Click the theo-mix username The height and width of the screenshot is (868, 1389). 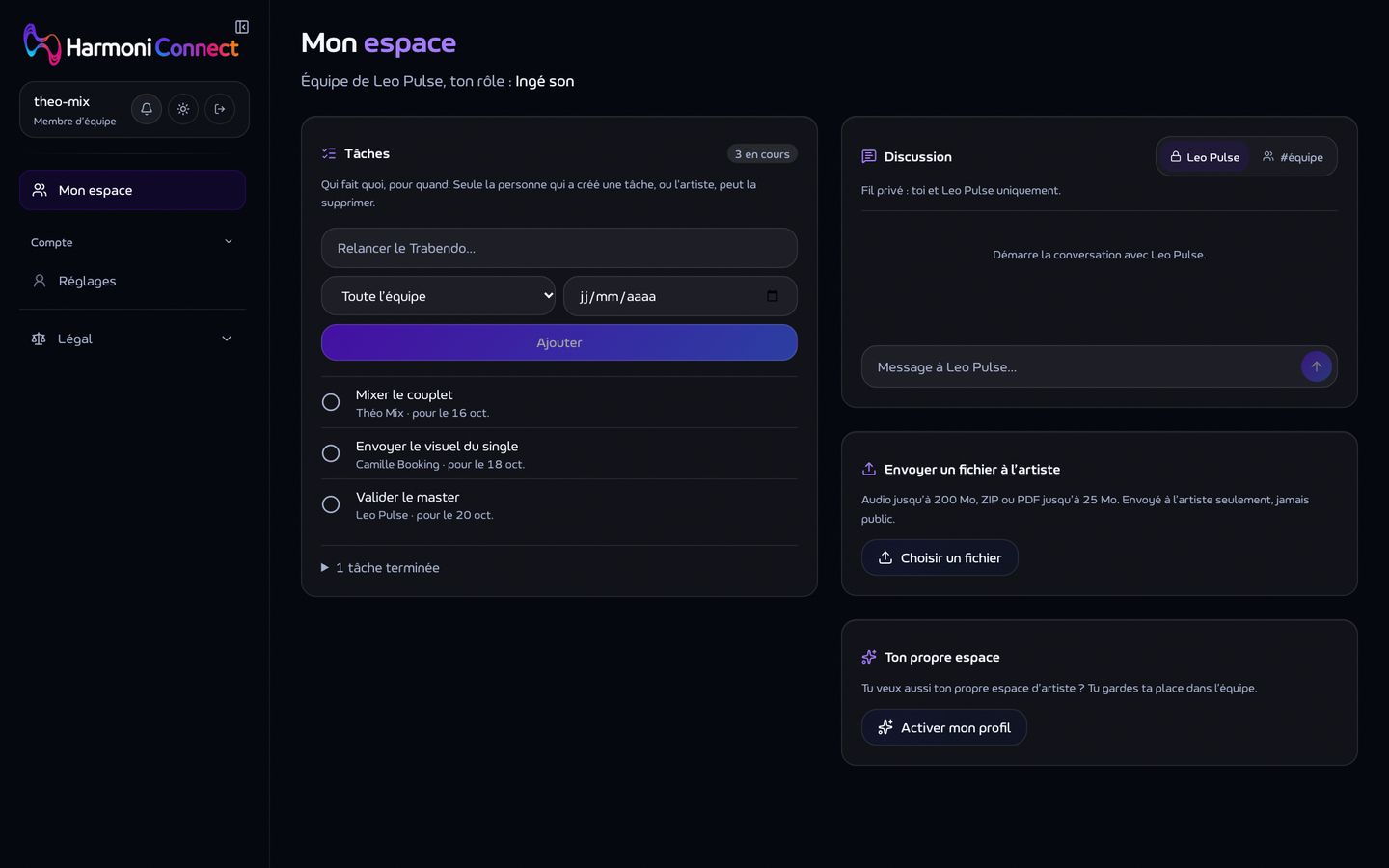tap(62, 101)
